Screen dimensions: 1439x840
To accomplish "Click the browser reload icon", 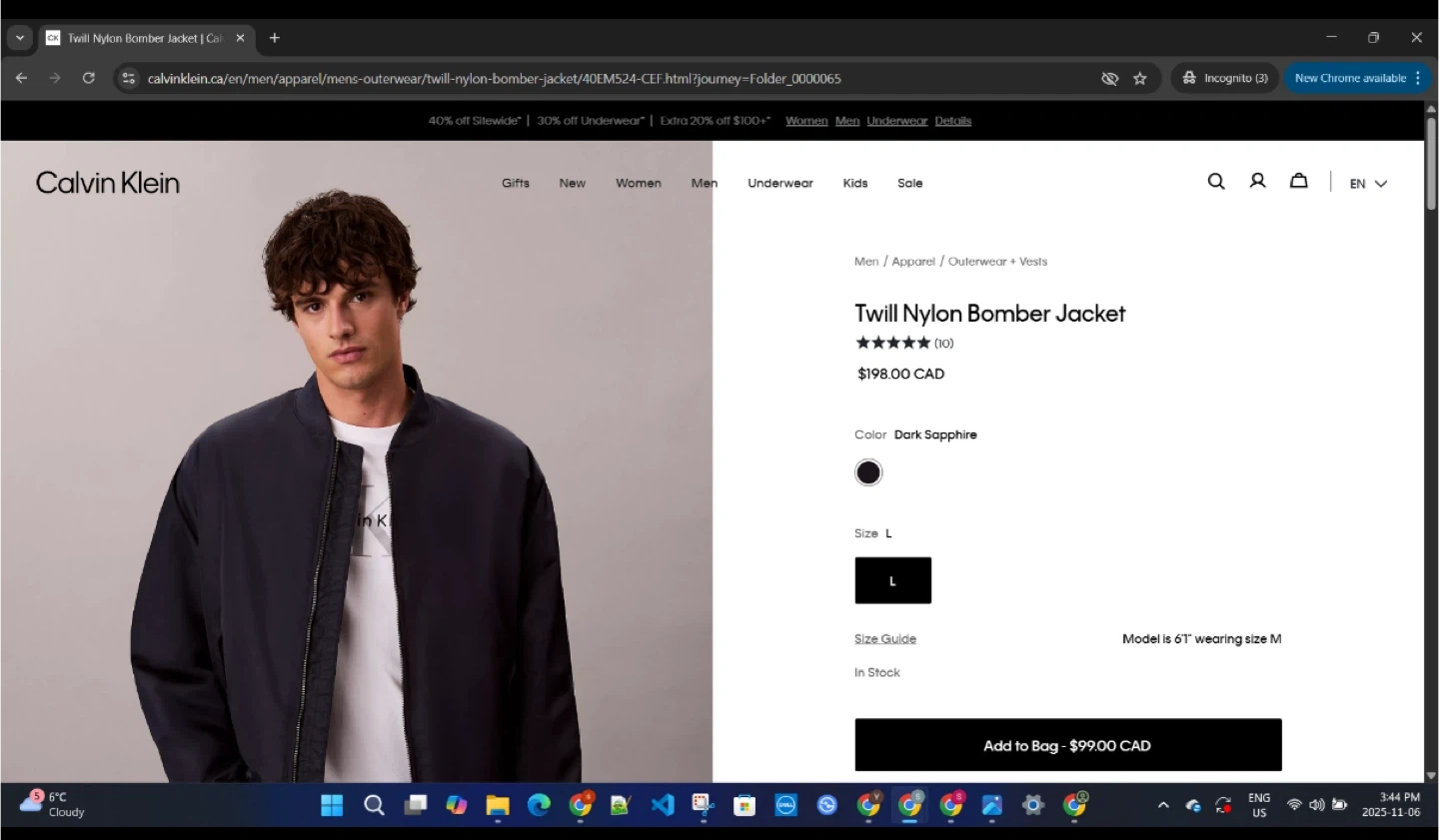I will pos(88,78).
